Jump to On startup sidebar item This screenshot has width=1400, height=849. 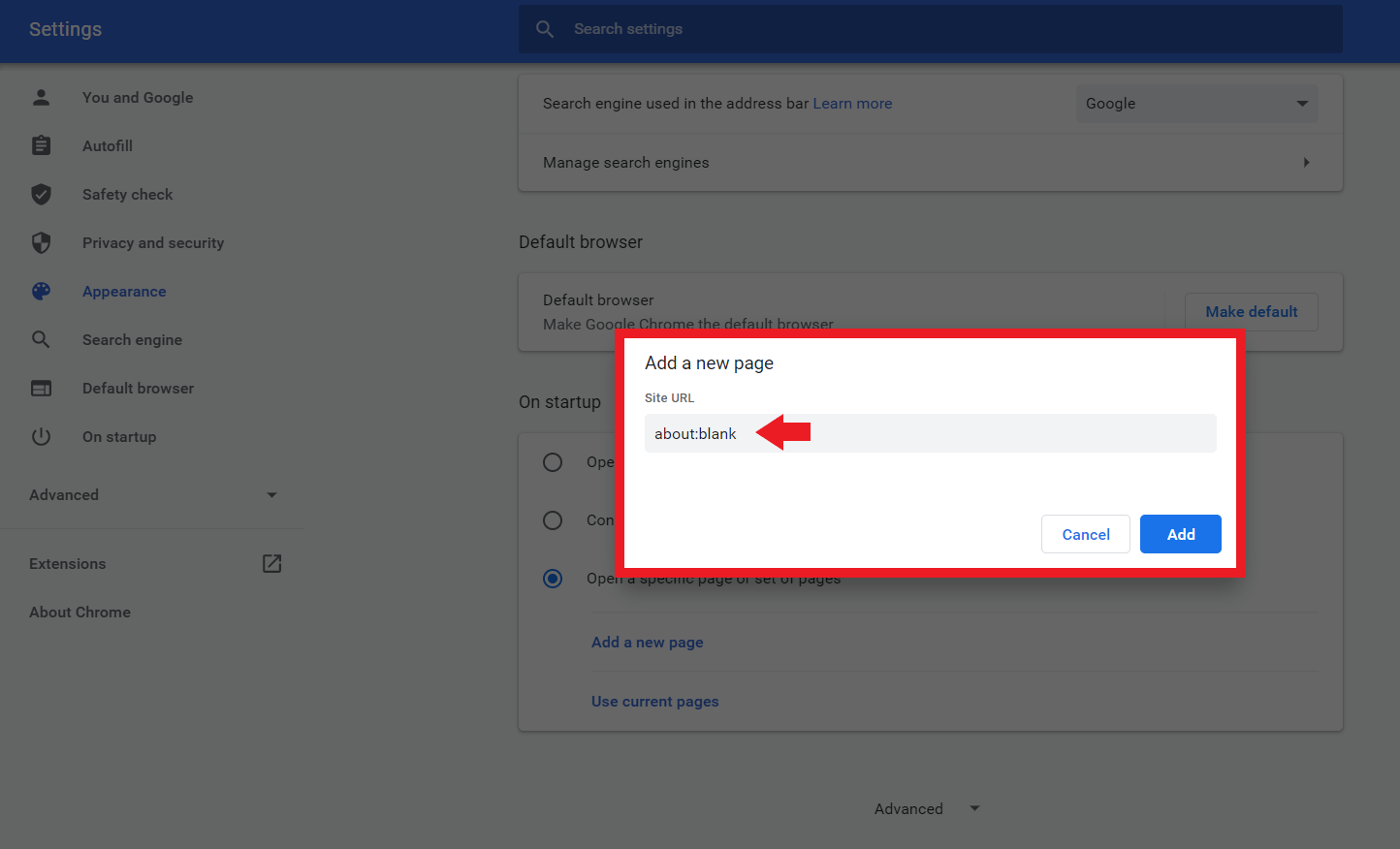[119, 436]
